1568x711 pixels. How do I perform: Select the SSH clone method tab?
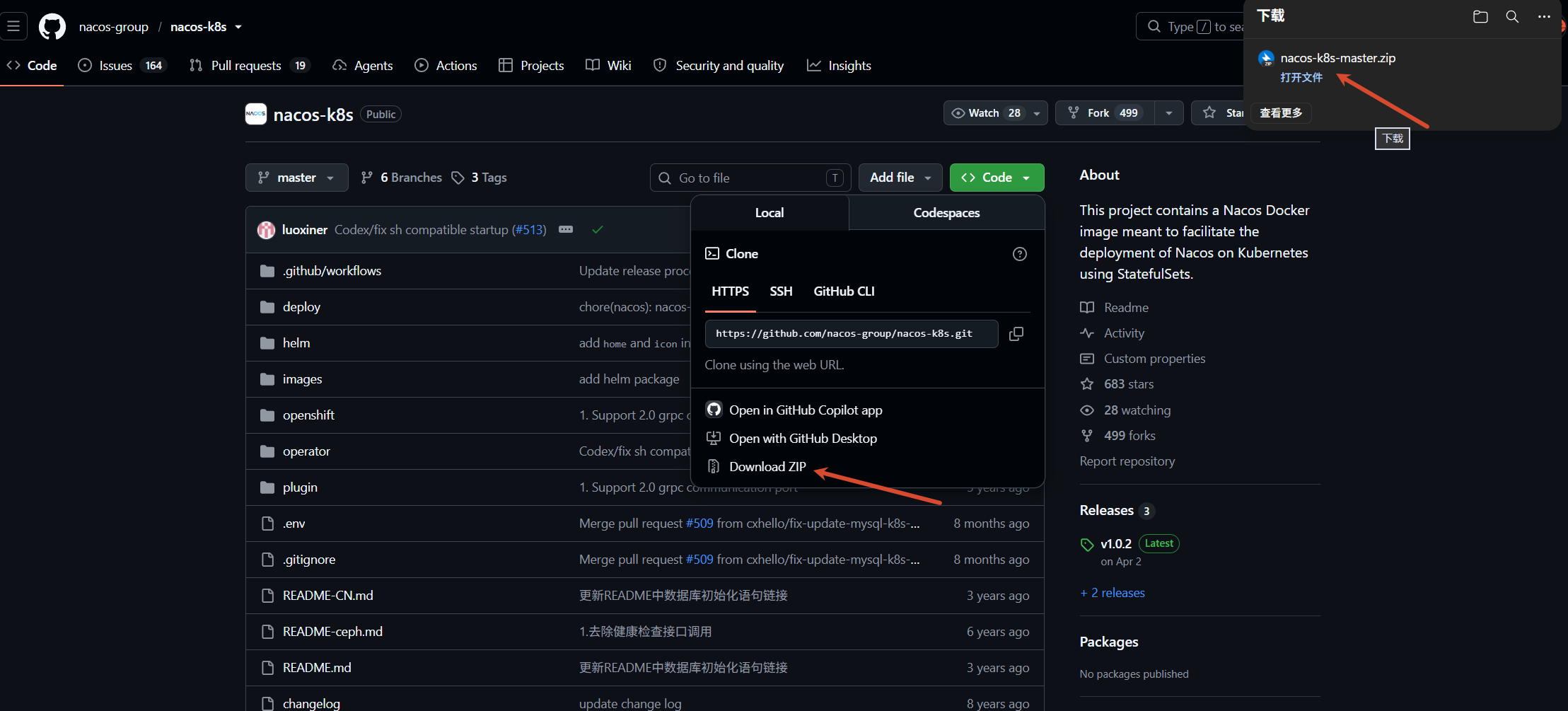[781, 291]
